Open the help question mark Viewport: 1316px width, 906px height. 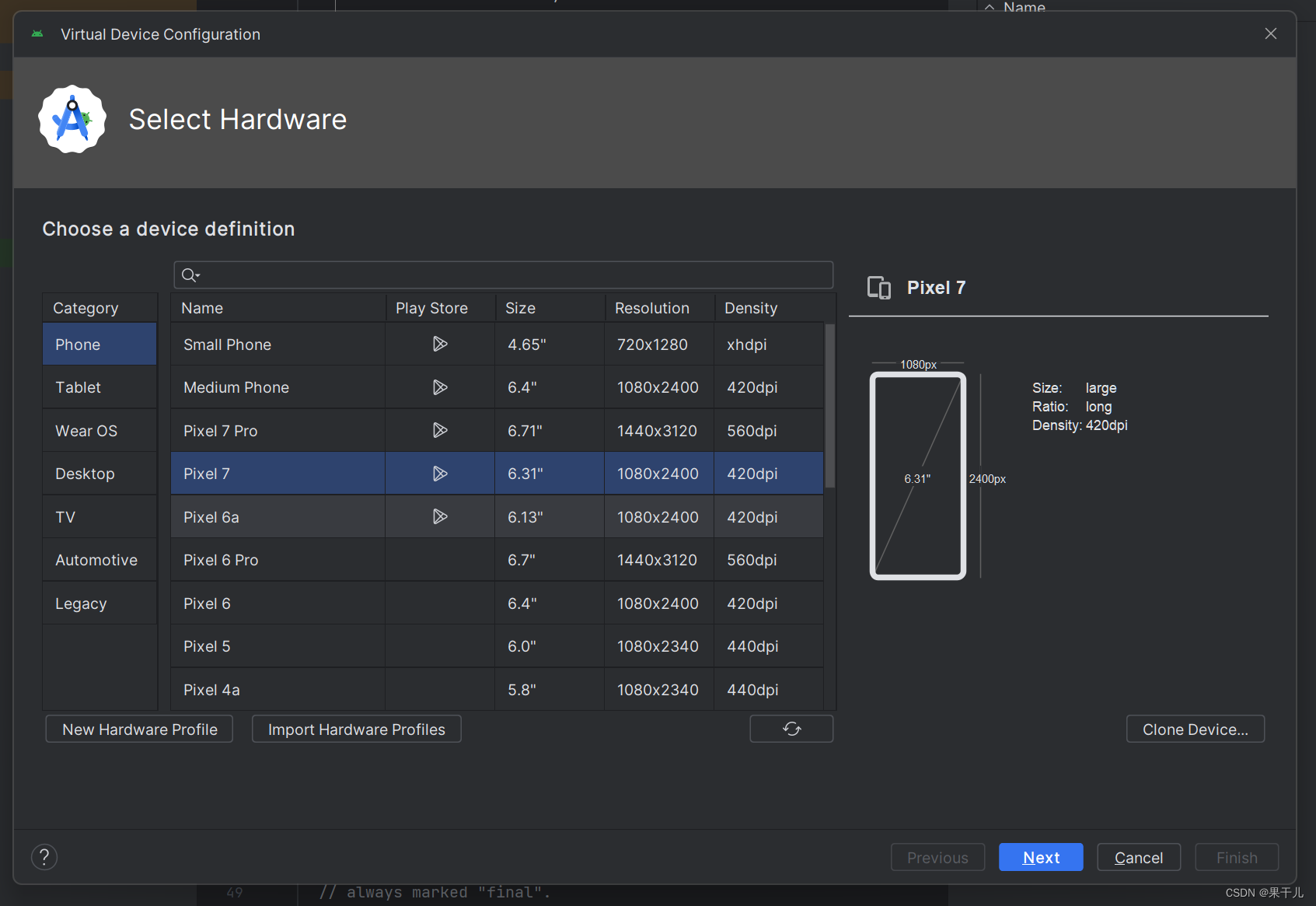tap(44, 857)
